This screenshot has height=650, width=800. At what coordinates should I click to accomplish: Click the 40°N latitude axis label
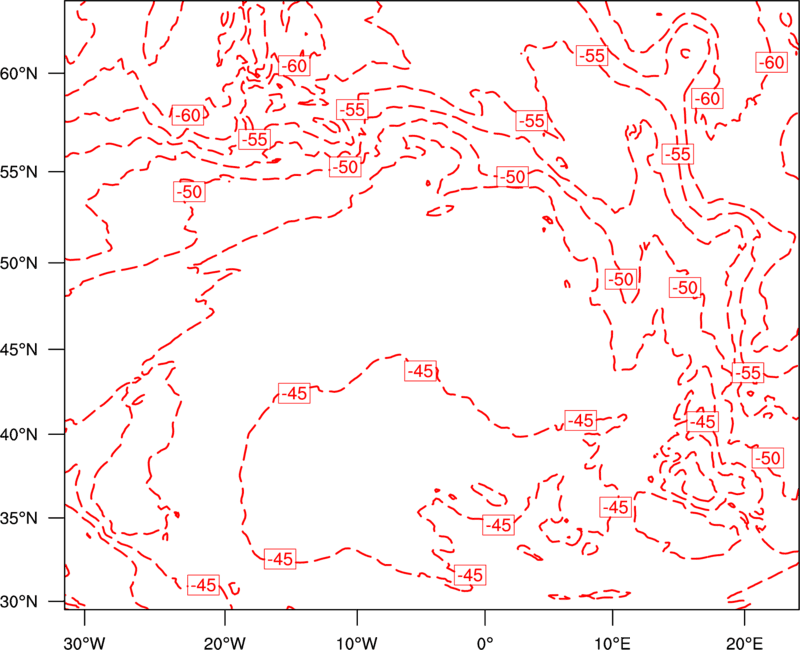[19, 434]
